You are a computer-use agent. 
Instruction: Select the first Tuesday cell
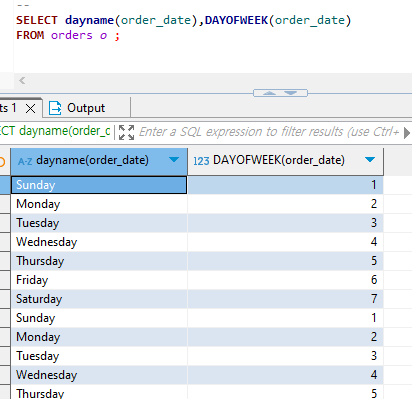(x=99, y=223)
